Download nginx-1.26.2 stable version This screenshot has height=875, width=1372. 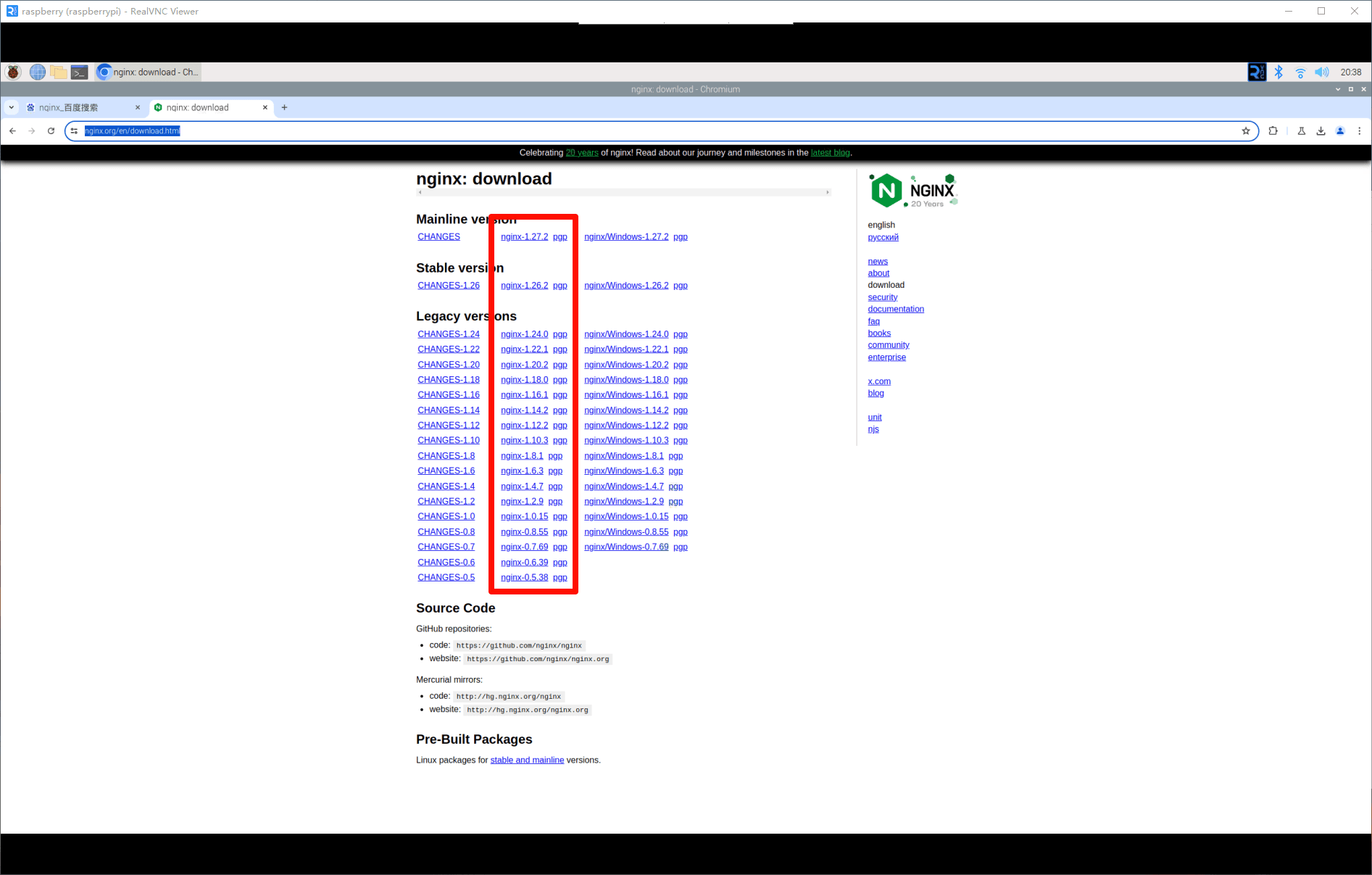click(x=524, y=286)
